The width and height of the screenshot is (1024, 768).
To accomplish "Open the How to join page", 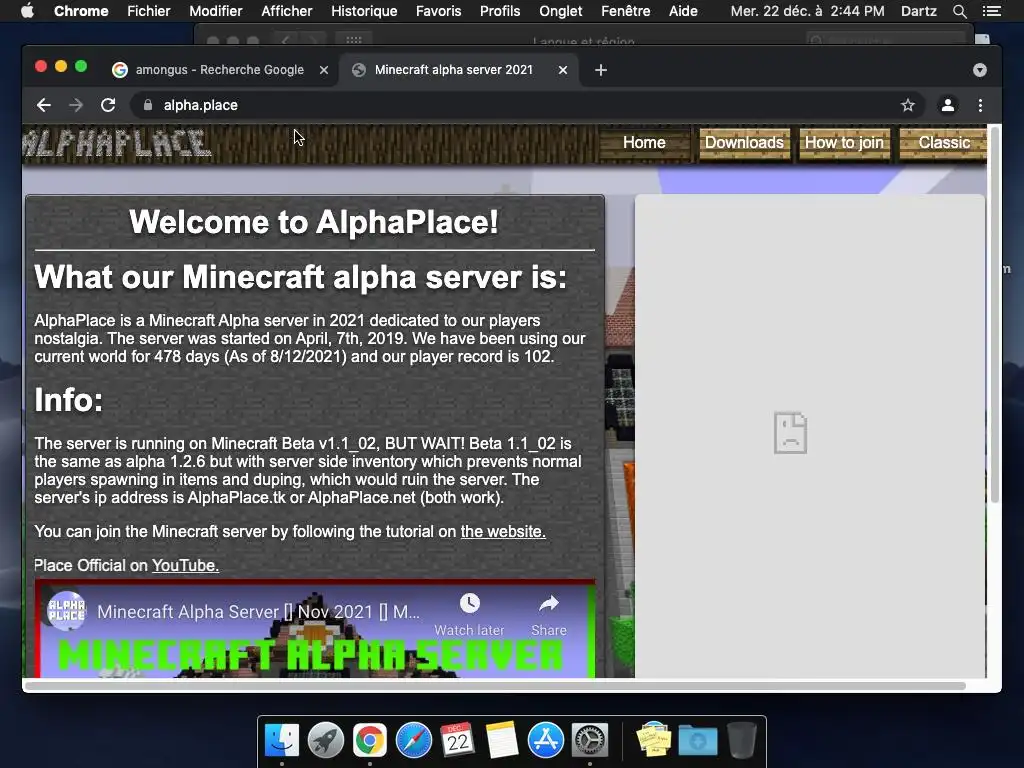I will (x=844, y=143).
